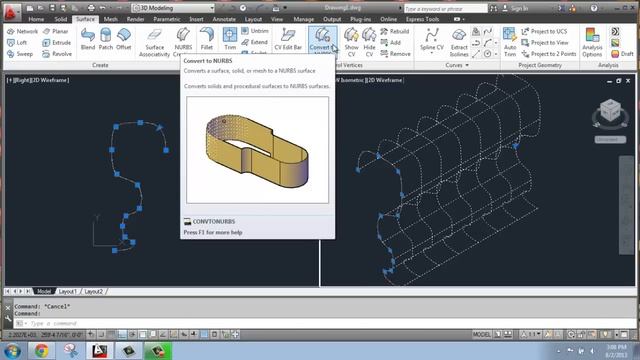Toggle Auto Trim

[510, 42]
